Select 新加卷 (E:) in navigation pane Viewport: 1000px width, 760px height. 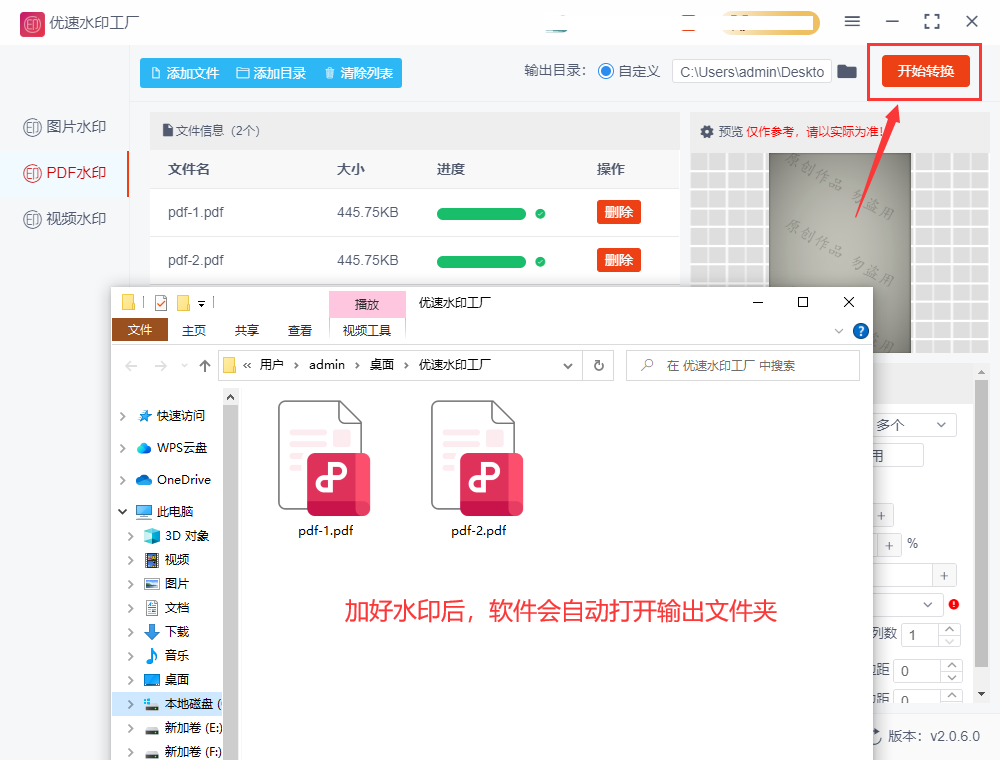[x=182, y=727]
